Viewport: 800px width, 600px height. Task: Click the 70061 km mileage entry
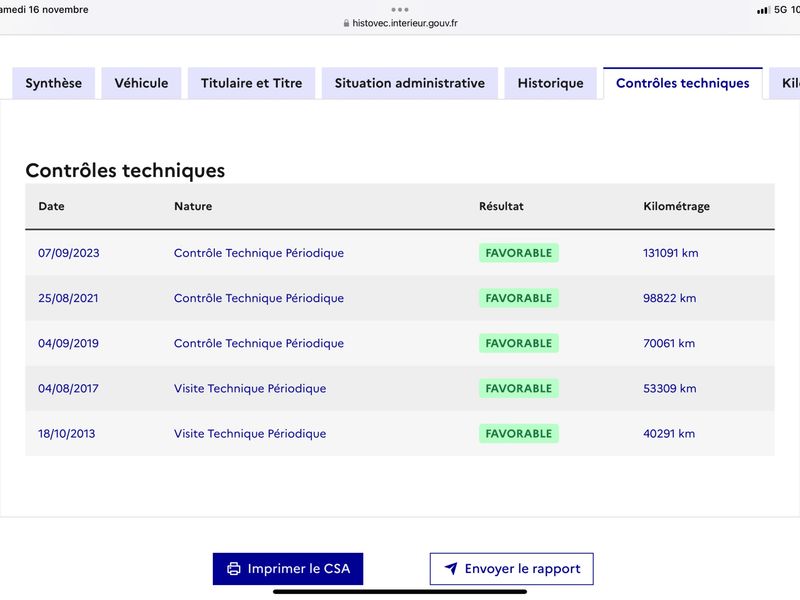pos(669,343)
